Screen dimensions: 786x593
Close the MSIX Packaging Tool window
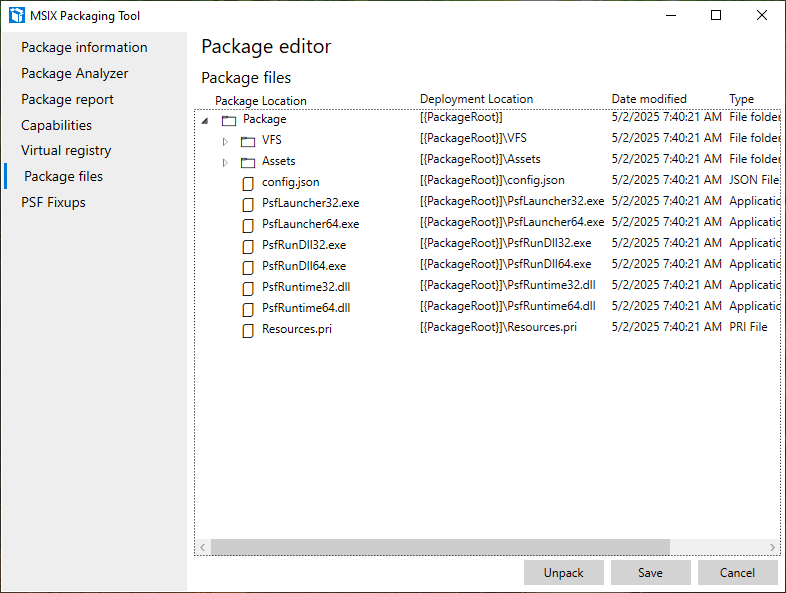tap(761, 16)
